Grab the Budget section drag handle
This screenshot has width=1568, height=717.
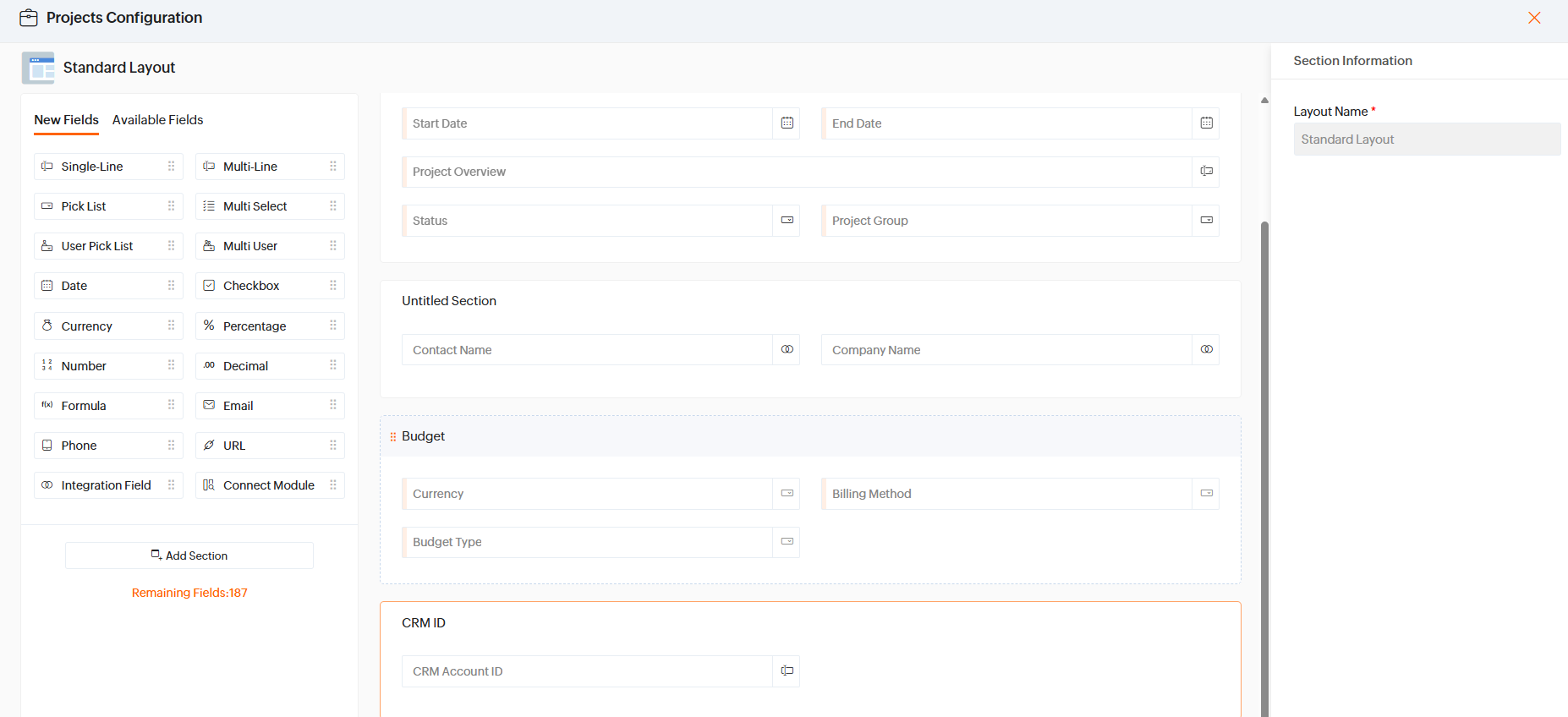coord(392,436)
